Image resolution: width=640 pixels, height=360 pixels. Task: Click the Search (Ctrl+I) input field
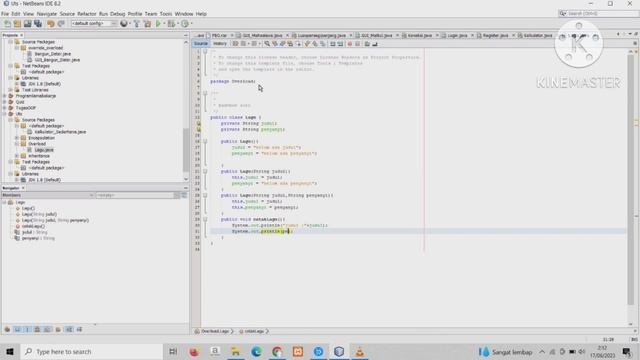[598, 13]
